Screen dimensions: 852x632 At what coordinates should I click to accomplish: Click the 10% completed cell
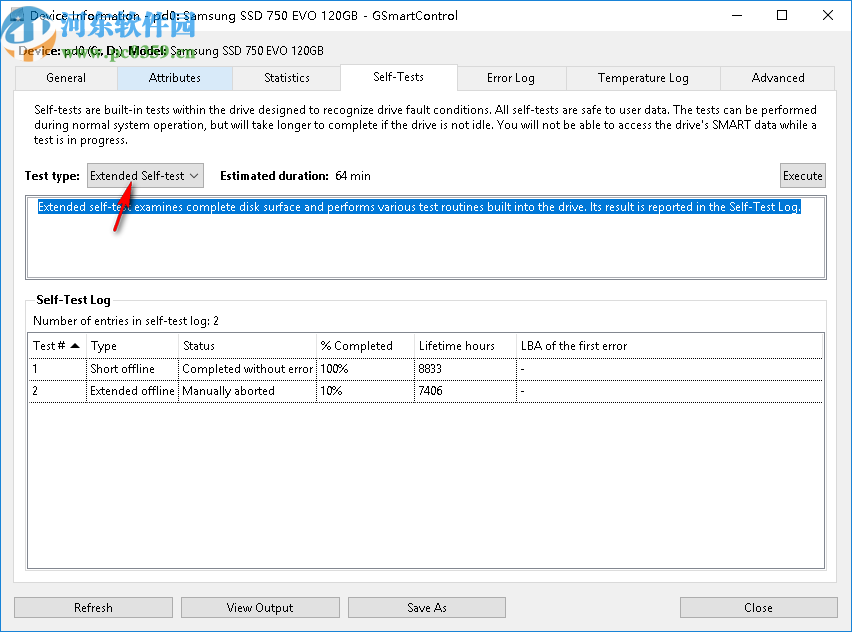(x=365, y=391)
